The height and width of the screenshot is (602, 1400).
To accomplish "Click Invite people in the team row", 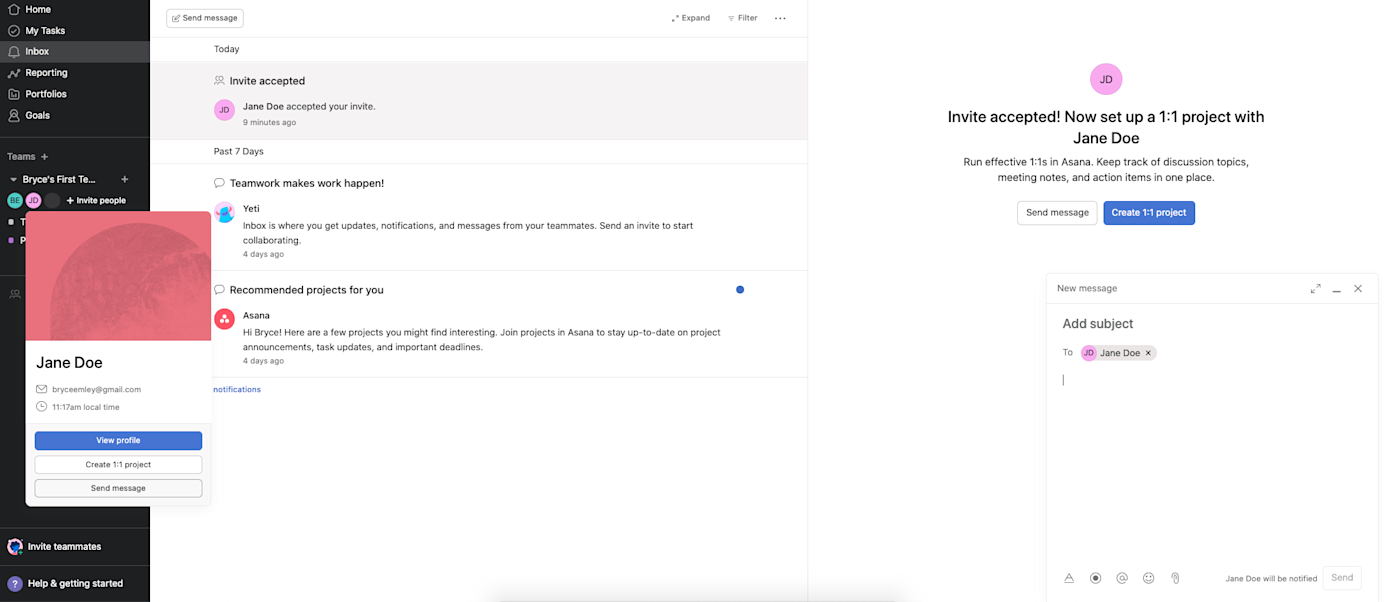I will 96,201.
